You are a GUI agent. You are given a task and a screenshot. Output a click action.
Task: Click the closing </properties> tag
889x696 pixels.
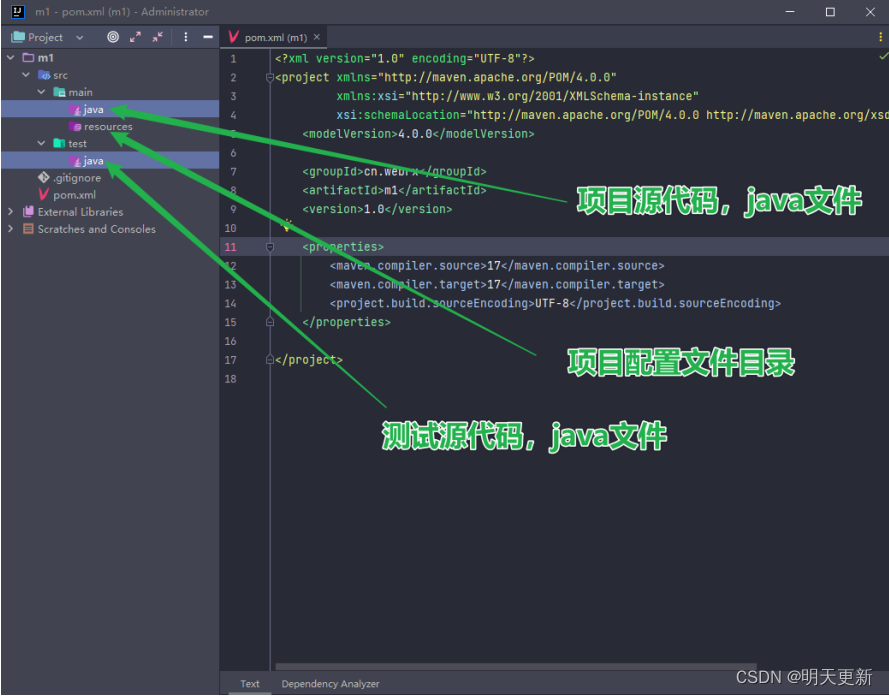point(346,322)
